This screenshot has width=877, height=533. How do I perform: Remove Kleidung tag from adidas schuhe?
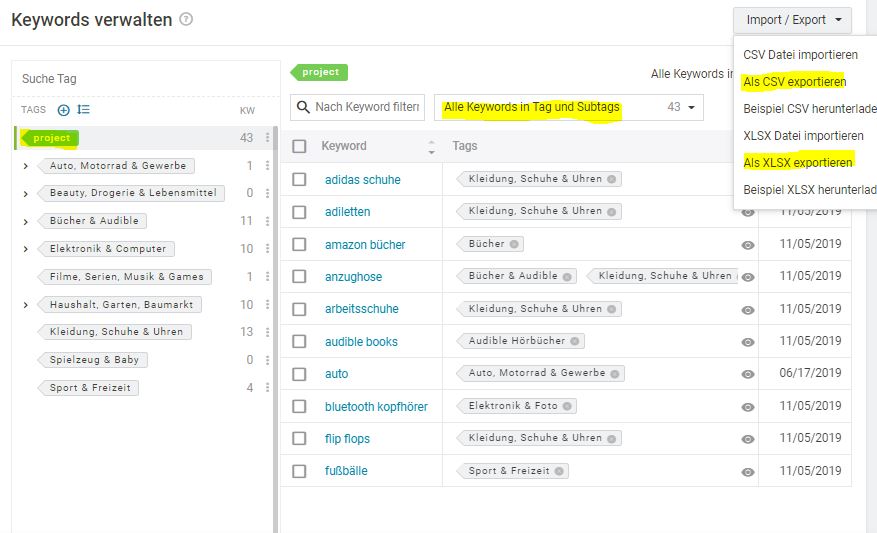pyautogui.click(x=611, y=179)
